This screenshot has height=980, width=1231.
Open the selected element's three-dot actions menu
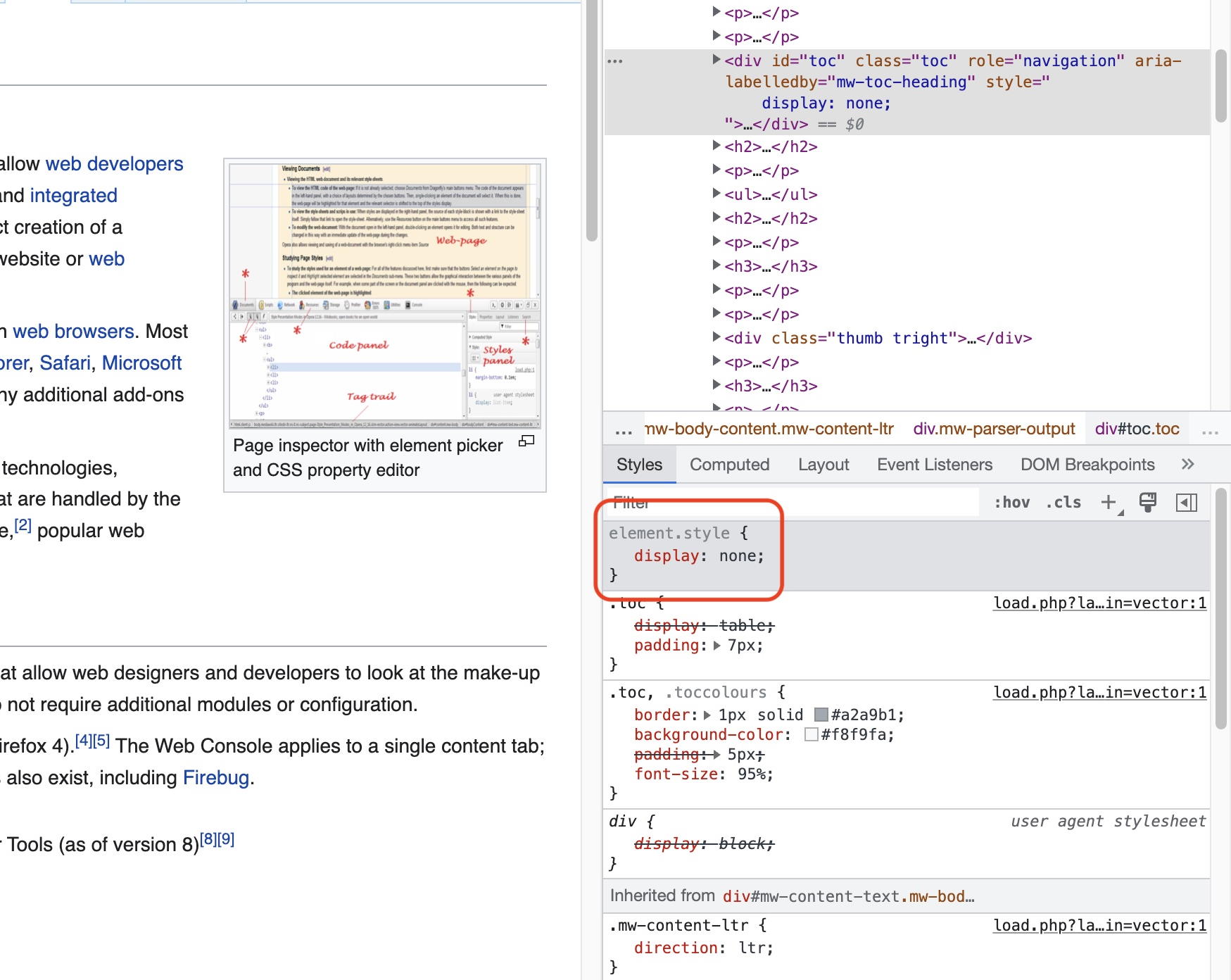click(615, 61)
